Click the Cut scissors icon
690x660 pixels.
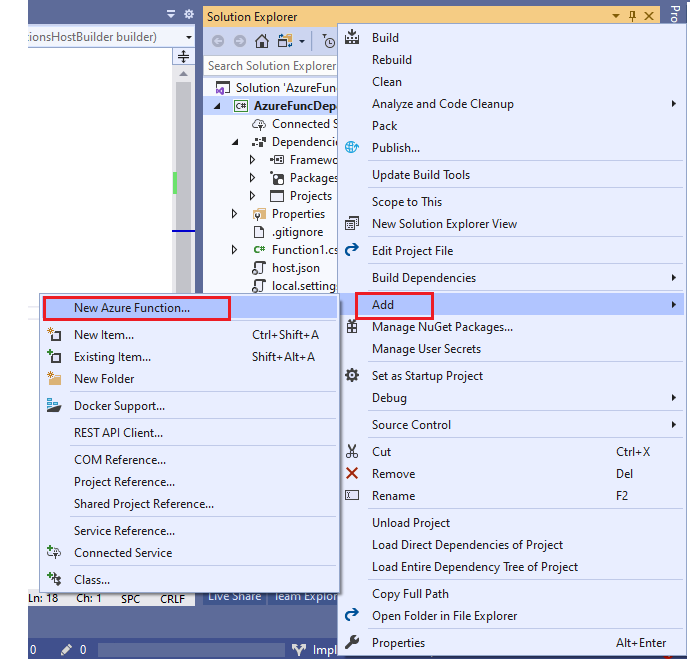tap(352, 451)
